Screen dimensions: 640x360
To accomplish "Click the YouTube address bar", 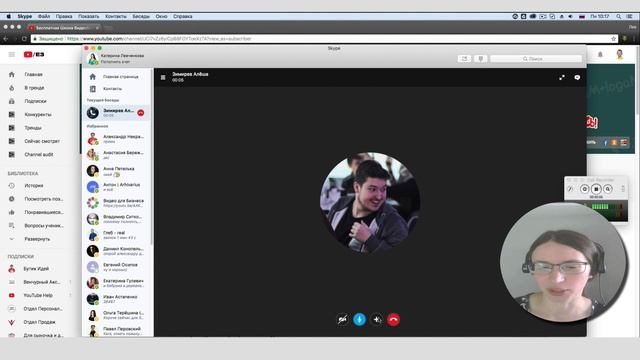I will coord(324,39).
